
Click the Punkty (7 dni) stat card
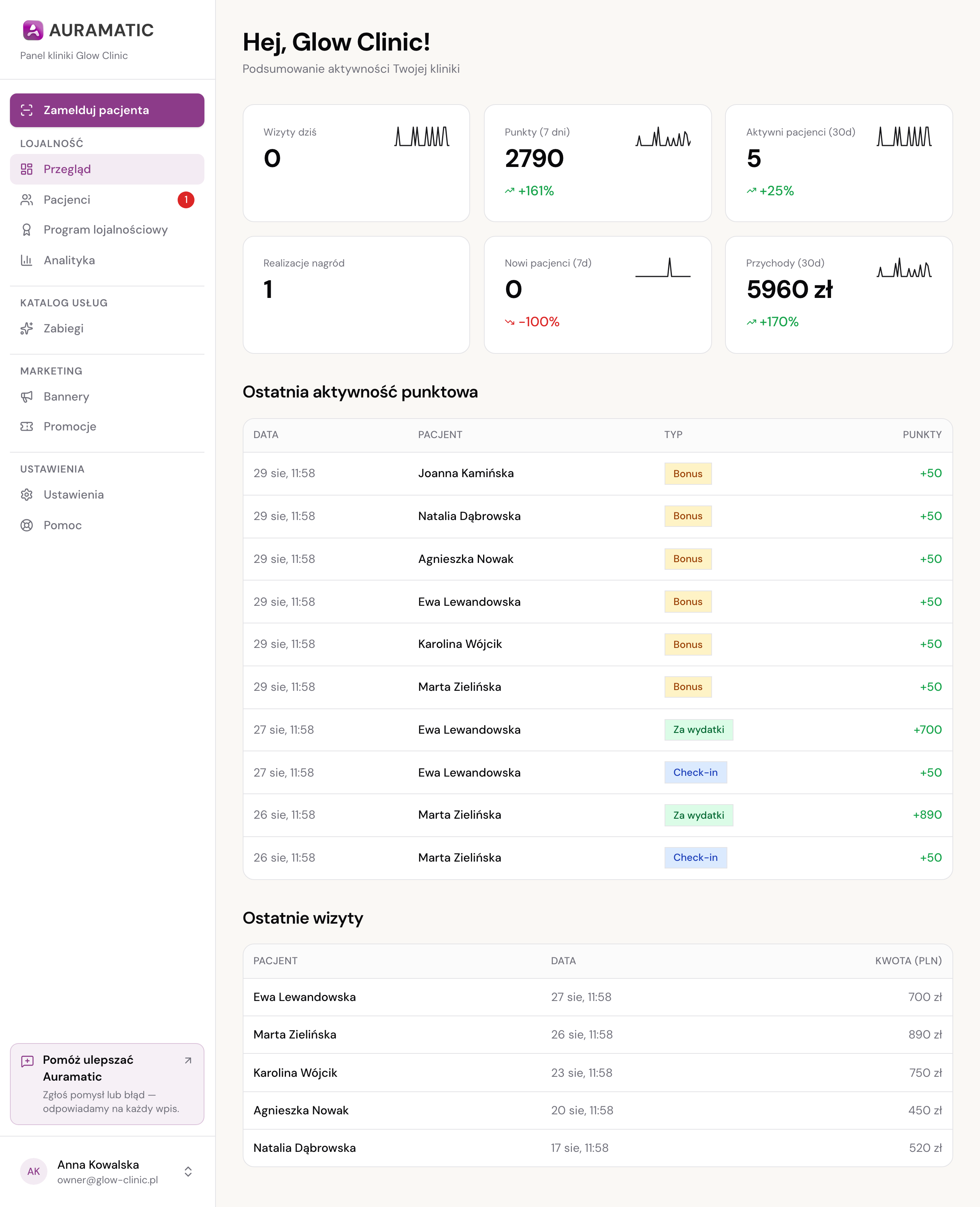597,163
